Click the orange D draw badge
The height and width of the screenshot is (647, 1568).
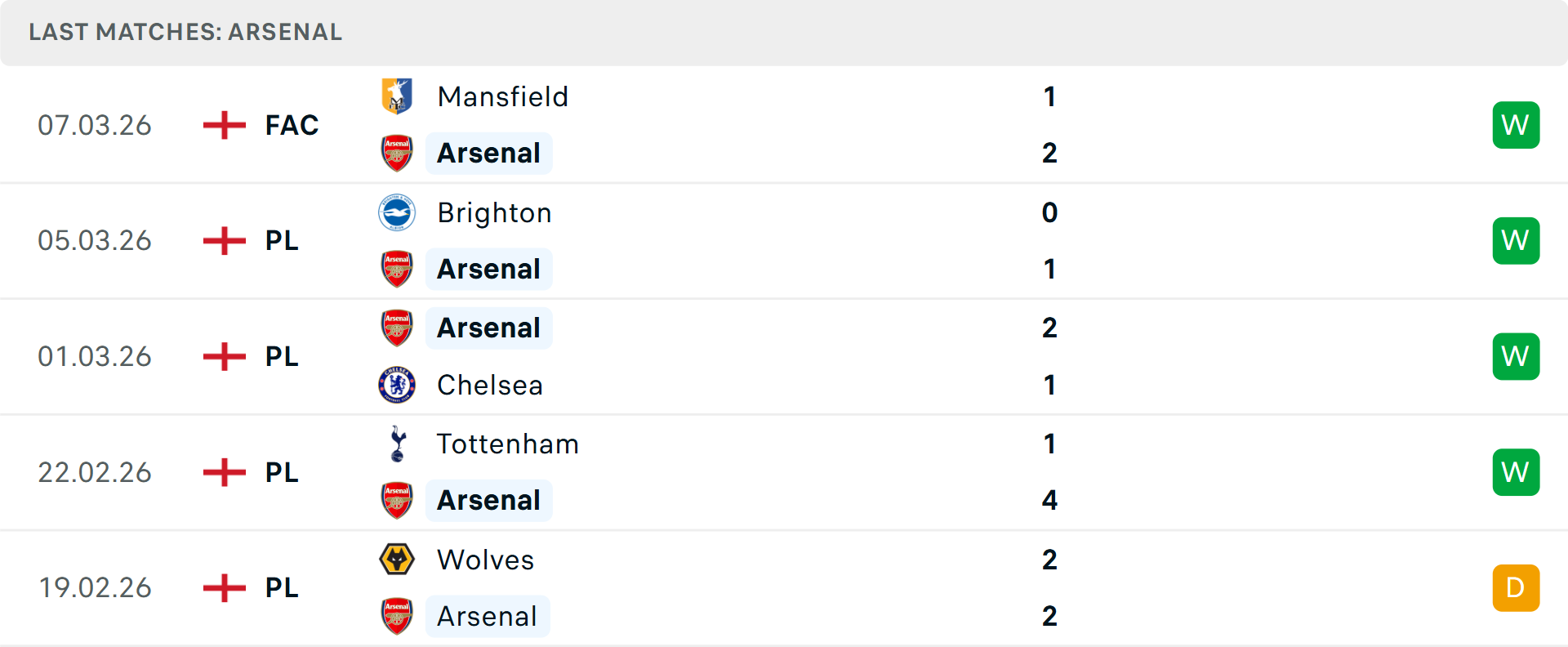coord(1515,587)
